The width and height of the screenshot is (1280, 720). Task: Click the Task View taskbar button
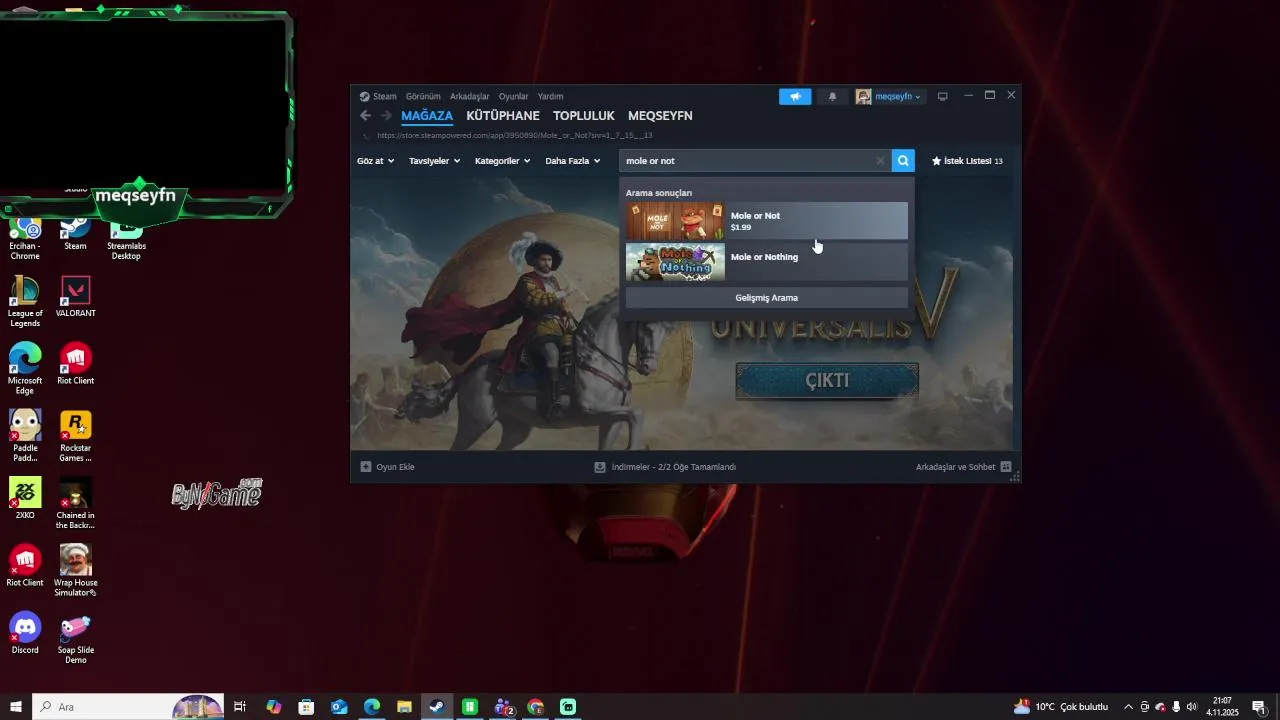pos(240,707)
